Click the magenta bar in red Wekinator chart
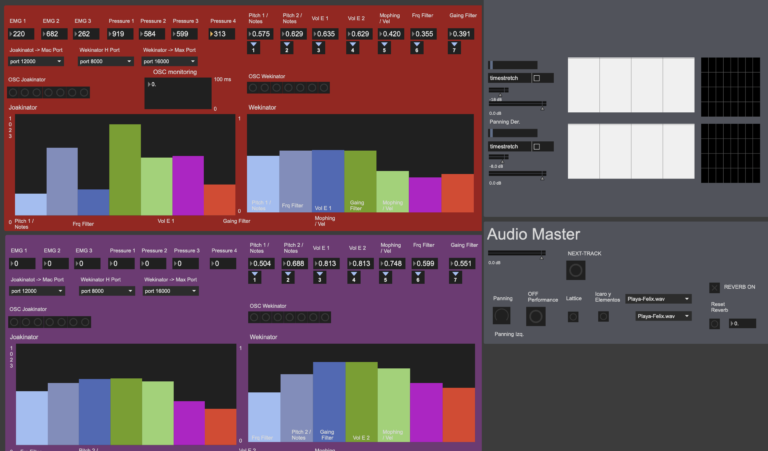 [x=425, y=195]
